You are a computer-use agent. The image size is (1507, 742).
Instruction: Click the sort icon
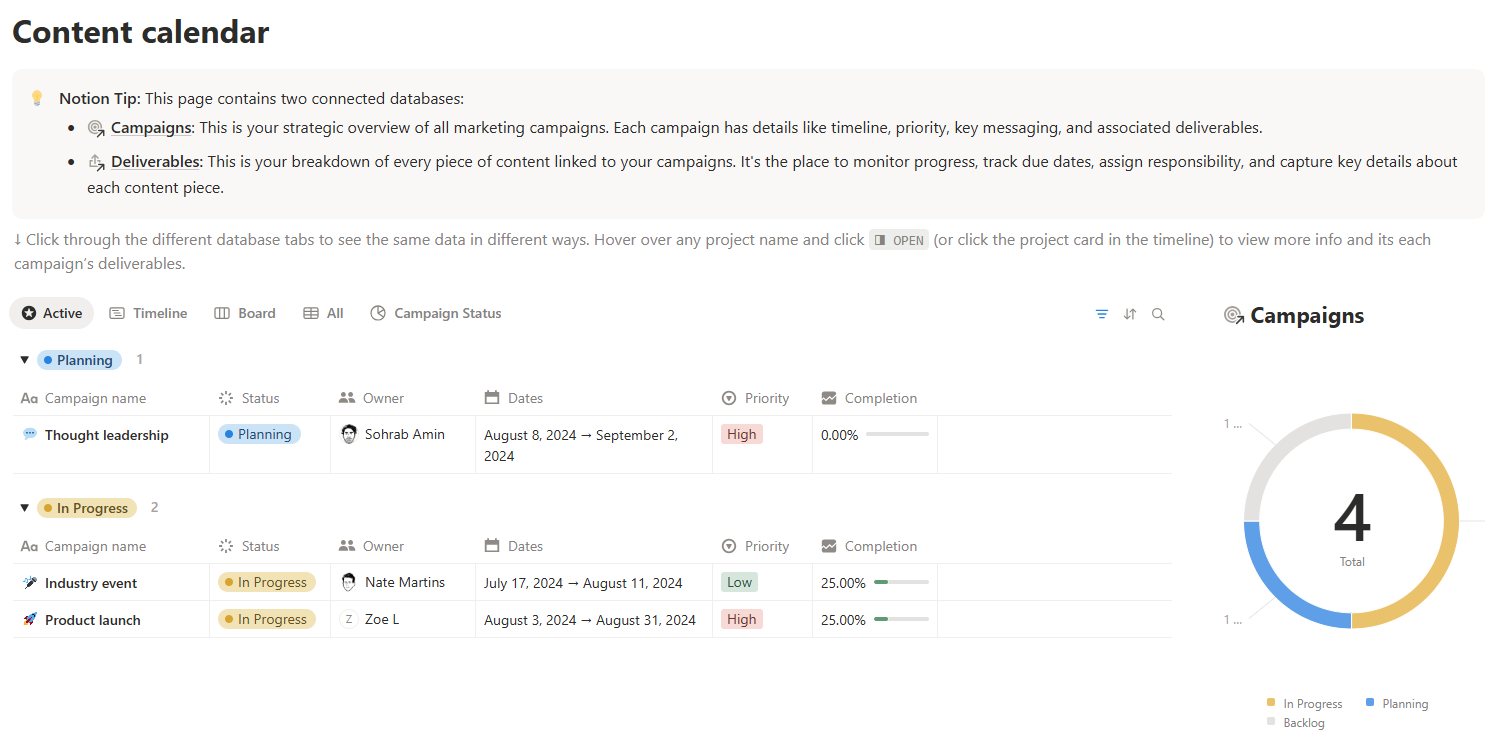coord(1129,313)
